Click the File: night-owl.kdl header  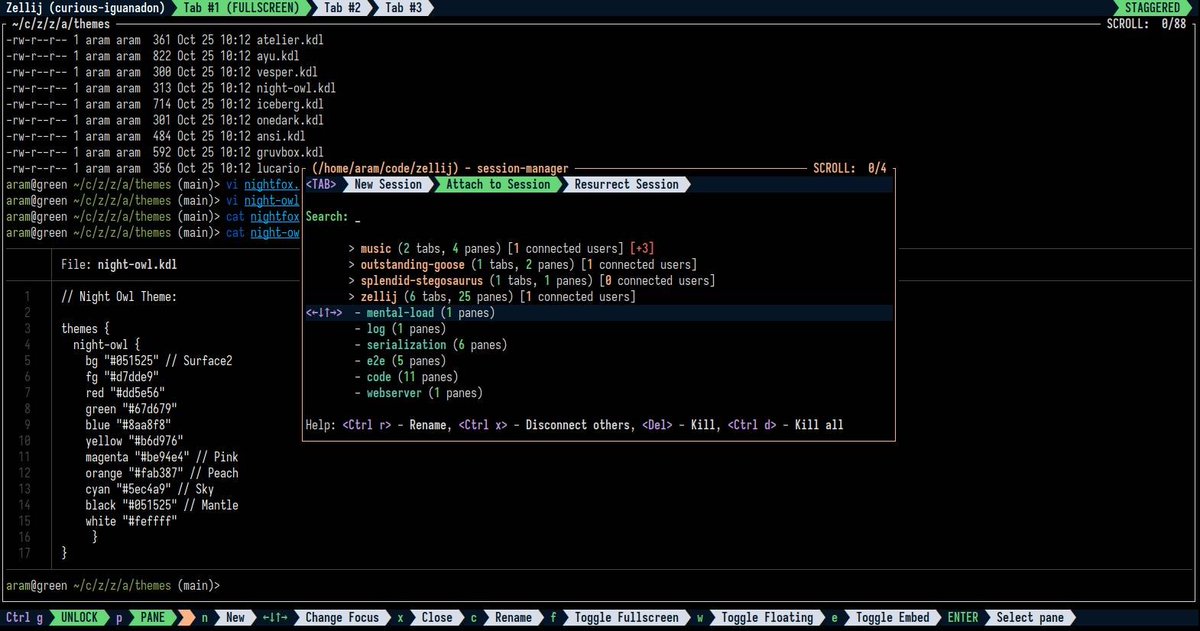point(120,265)
